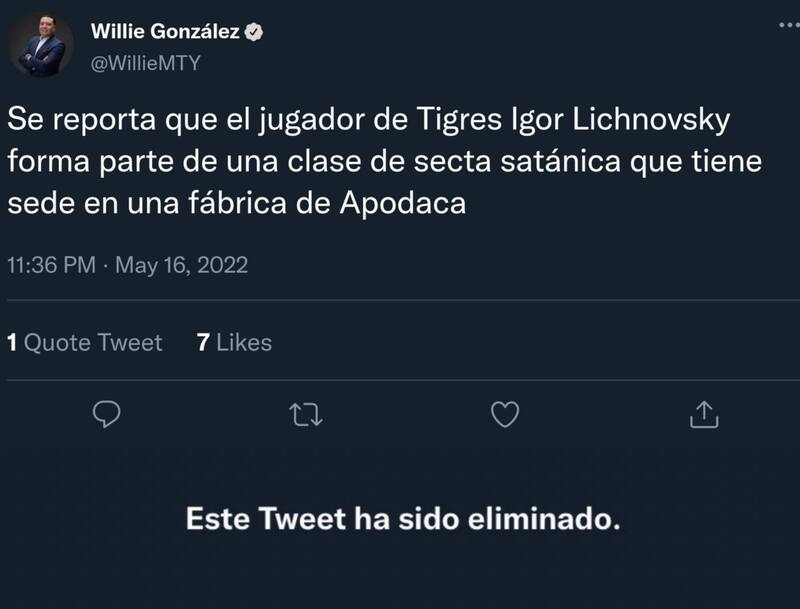Select the May 16, 2022 date
Image resolution: width=800 pixels, height=609 pixels.
pyautogui.click(x=182, y=266)
